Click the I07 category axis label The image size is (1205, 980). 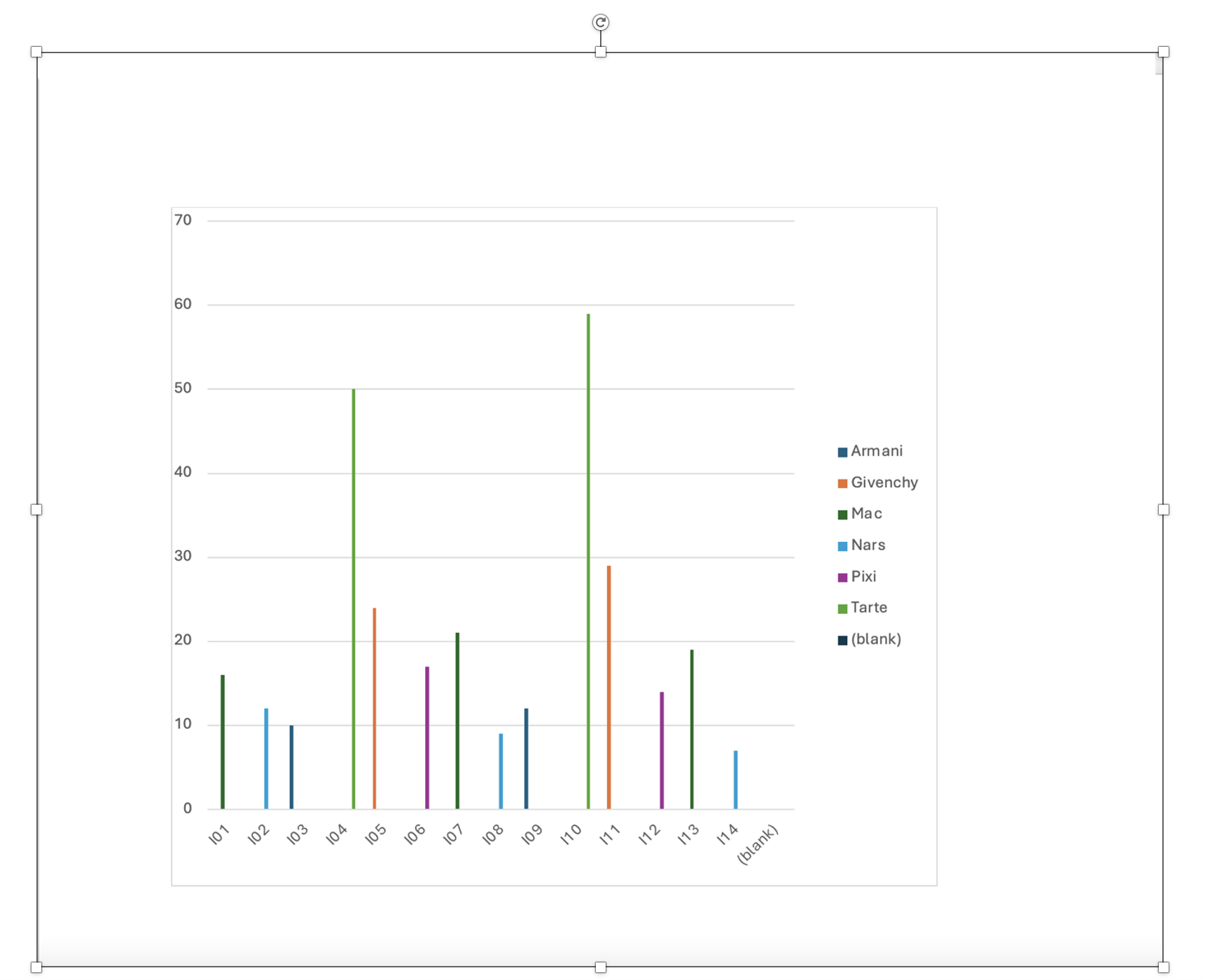tap(454, 834)
